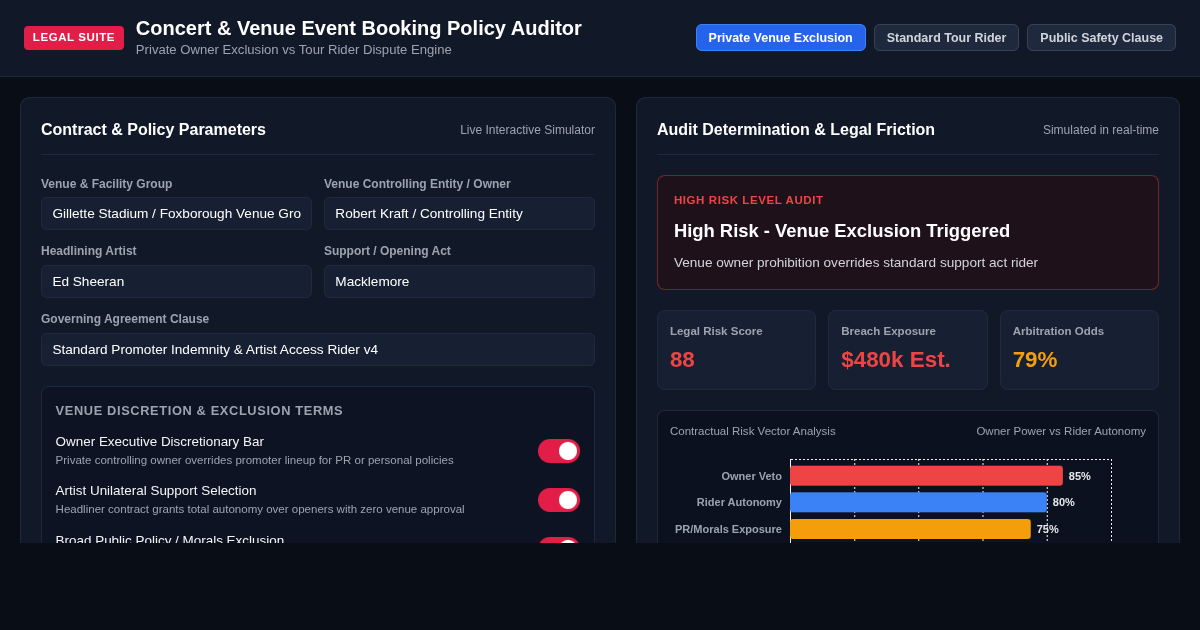Expand the Governing Agreement Clause selector
Viewport: 1200px width, 630px height.
(318, 349)
